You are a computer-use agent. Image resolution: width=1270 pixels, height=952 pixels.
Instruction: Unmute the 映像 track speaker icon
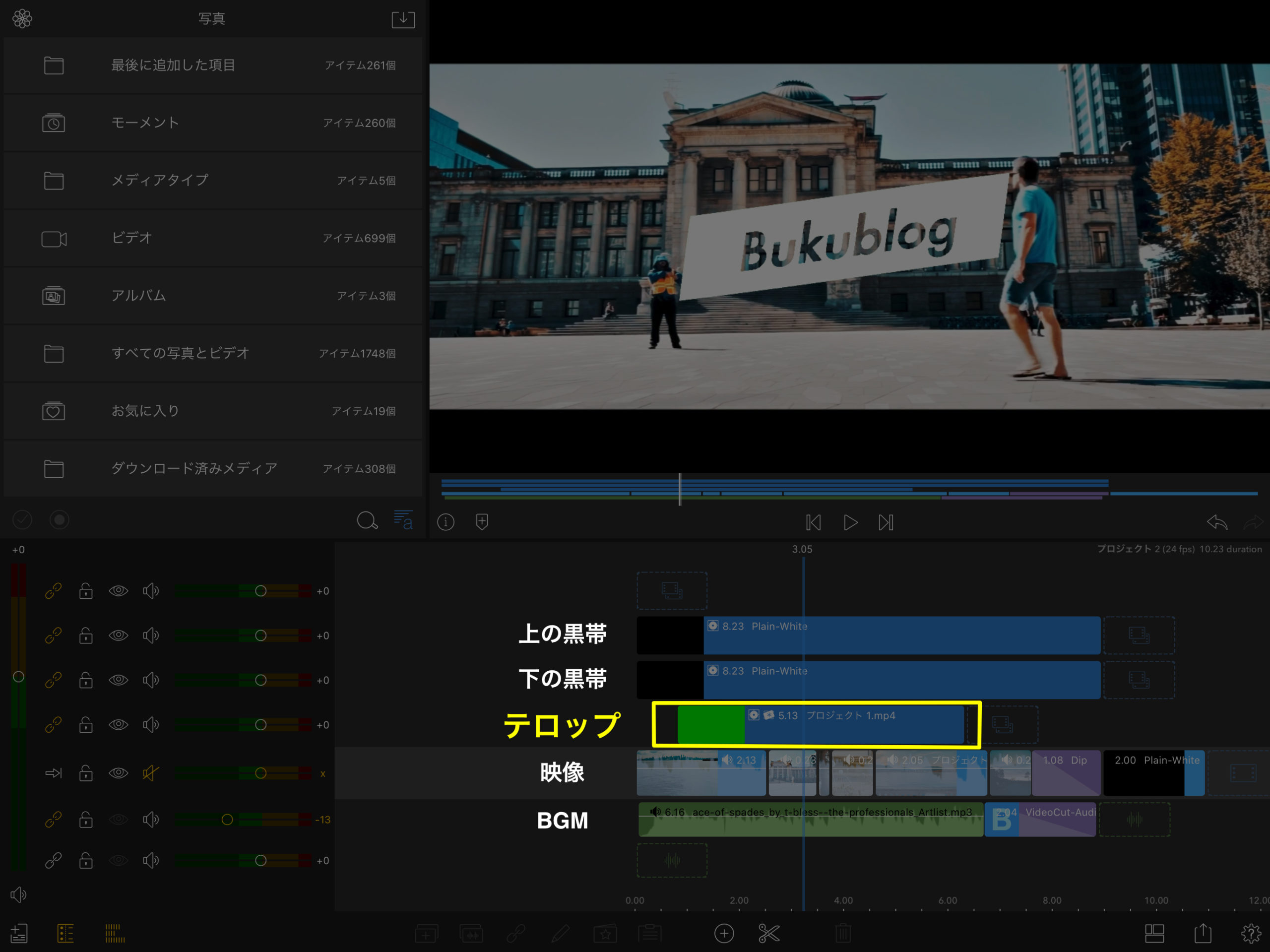point(150,773)
